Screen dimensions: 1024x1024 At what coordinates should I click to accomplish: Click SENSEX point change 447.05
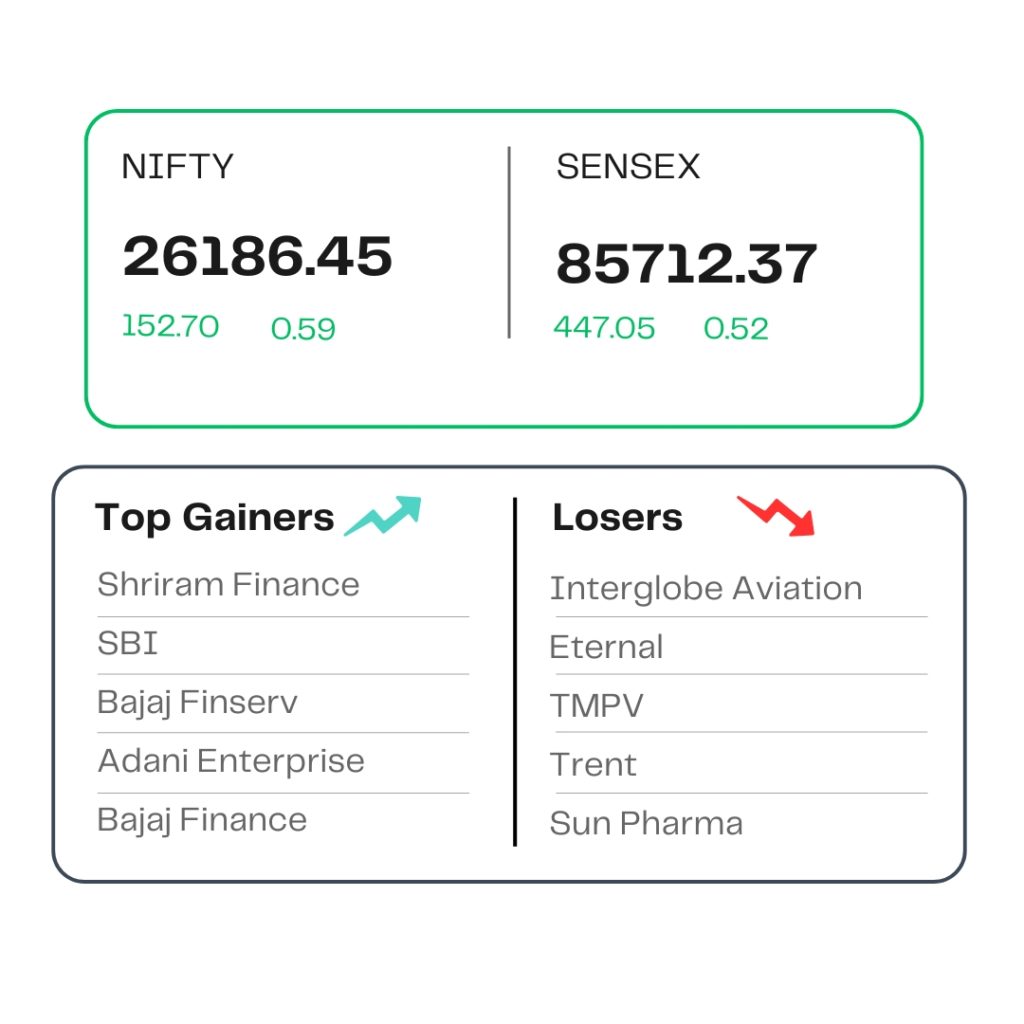pyautogui.click(x=604, y=328)
